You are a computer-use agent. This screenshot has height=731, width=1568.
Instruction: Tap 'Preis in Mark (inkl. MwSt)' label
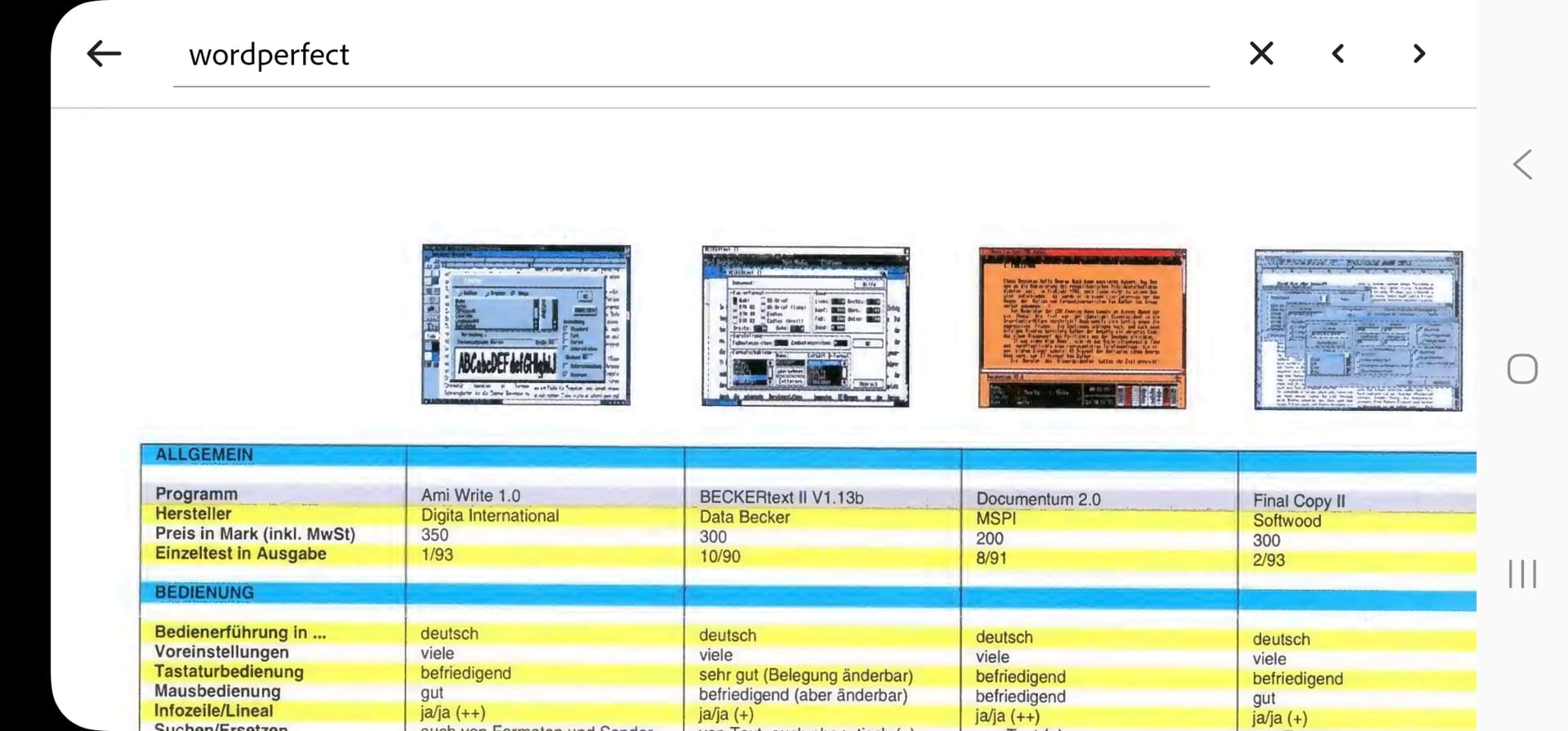pos(255,534)
